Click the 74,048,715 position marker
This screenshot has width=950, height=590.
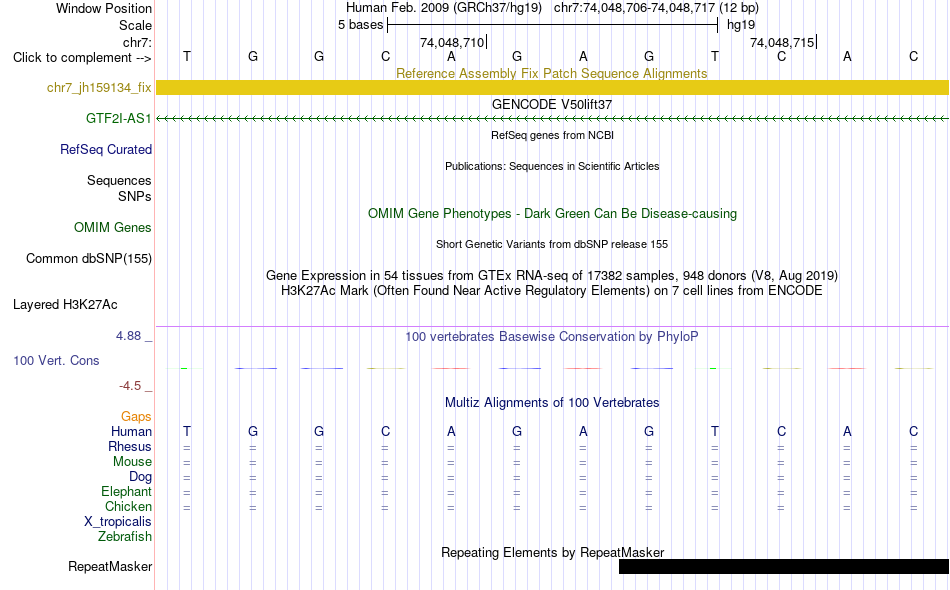783,43
